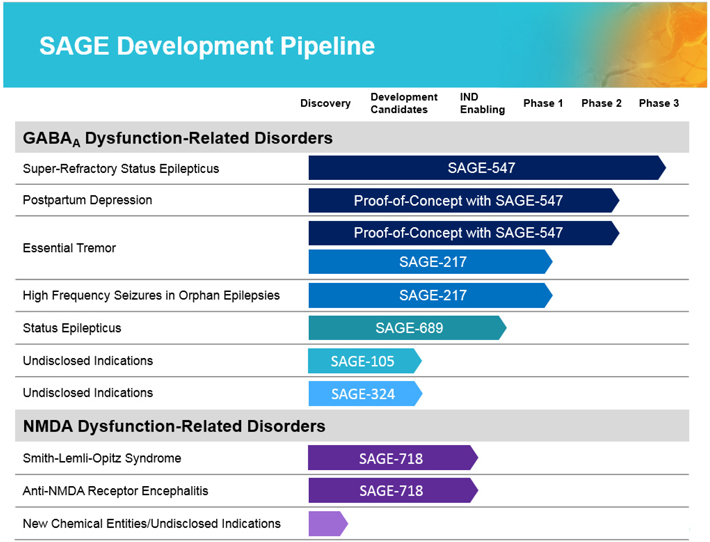Image resolution: width=710 pixels, height=542 pixels.
Task: Select the Essential Tremor row label
Action: (69, 248)
